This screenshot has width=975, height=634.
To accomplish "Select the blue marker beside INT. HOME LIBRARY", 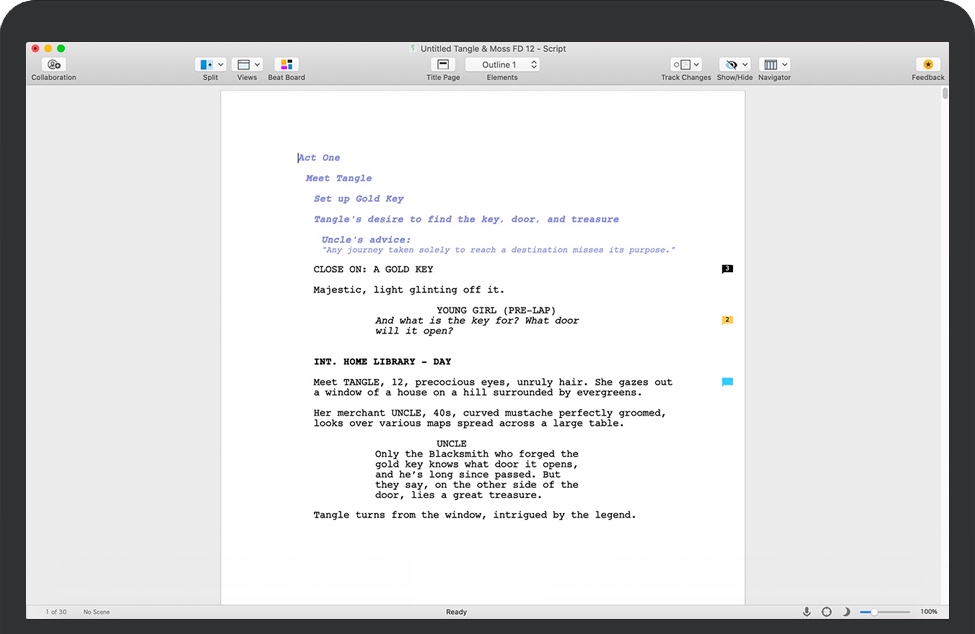I will pos(727,381).
